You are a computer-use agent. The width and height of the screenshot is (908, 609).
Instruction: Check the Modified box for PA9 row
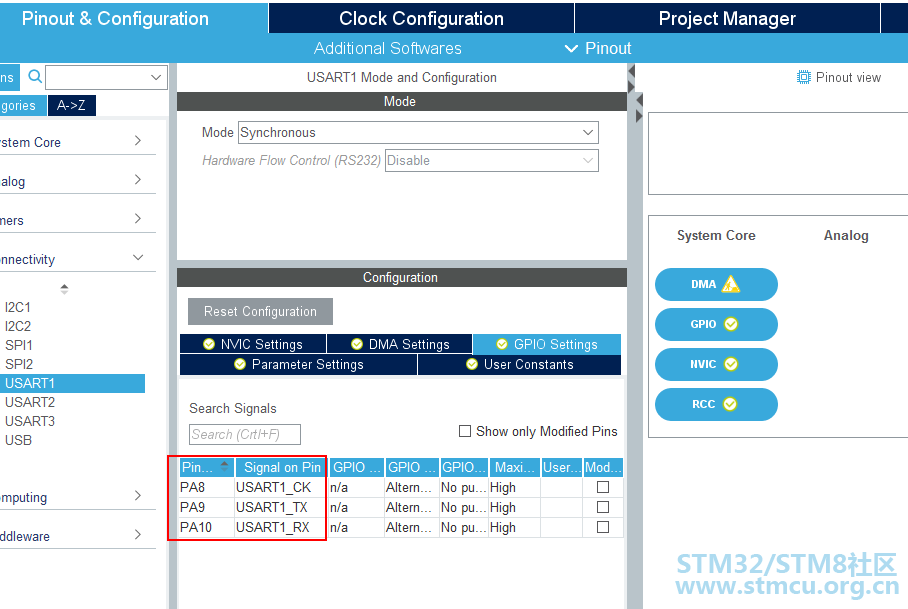(603, 507)
